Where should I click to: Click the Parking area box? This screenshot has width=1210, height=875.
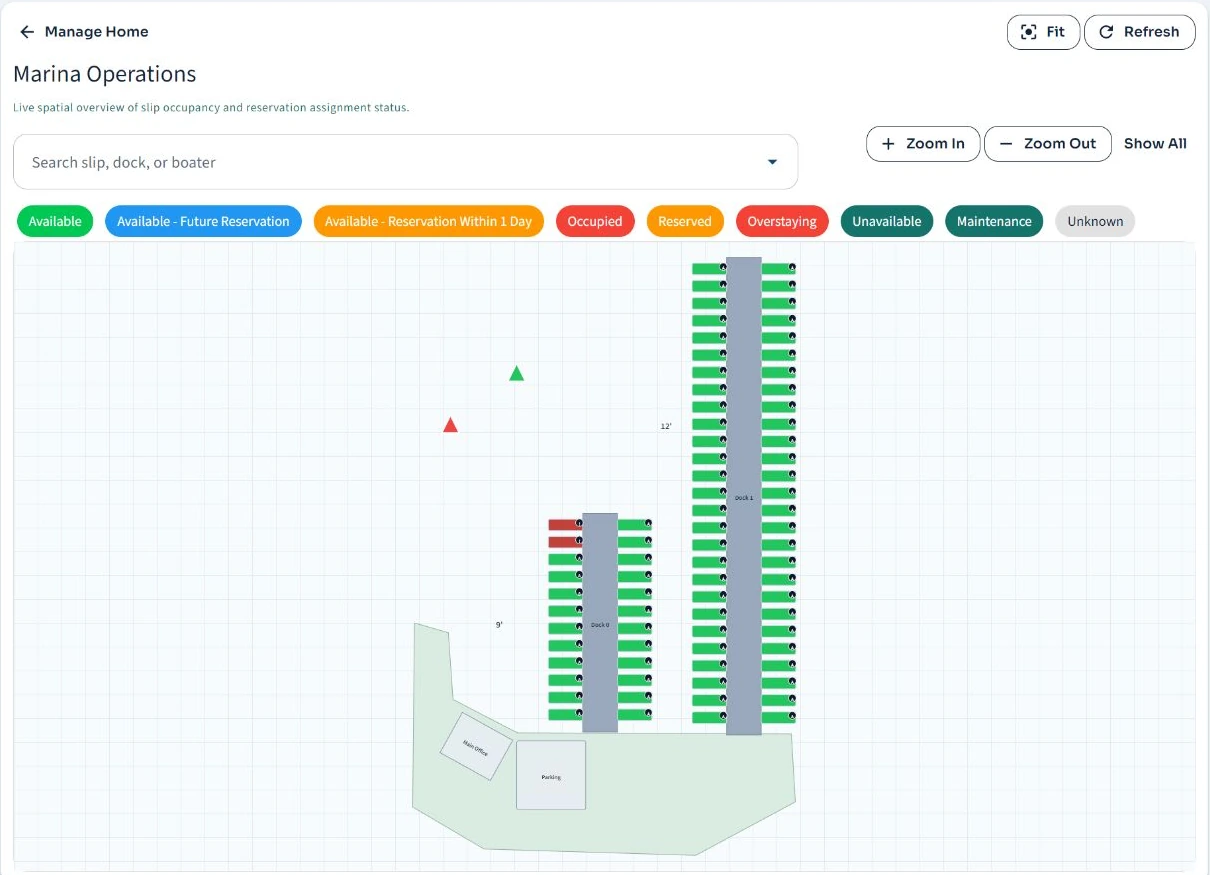pos(551,775)
